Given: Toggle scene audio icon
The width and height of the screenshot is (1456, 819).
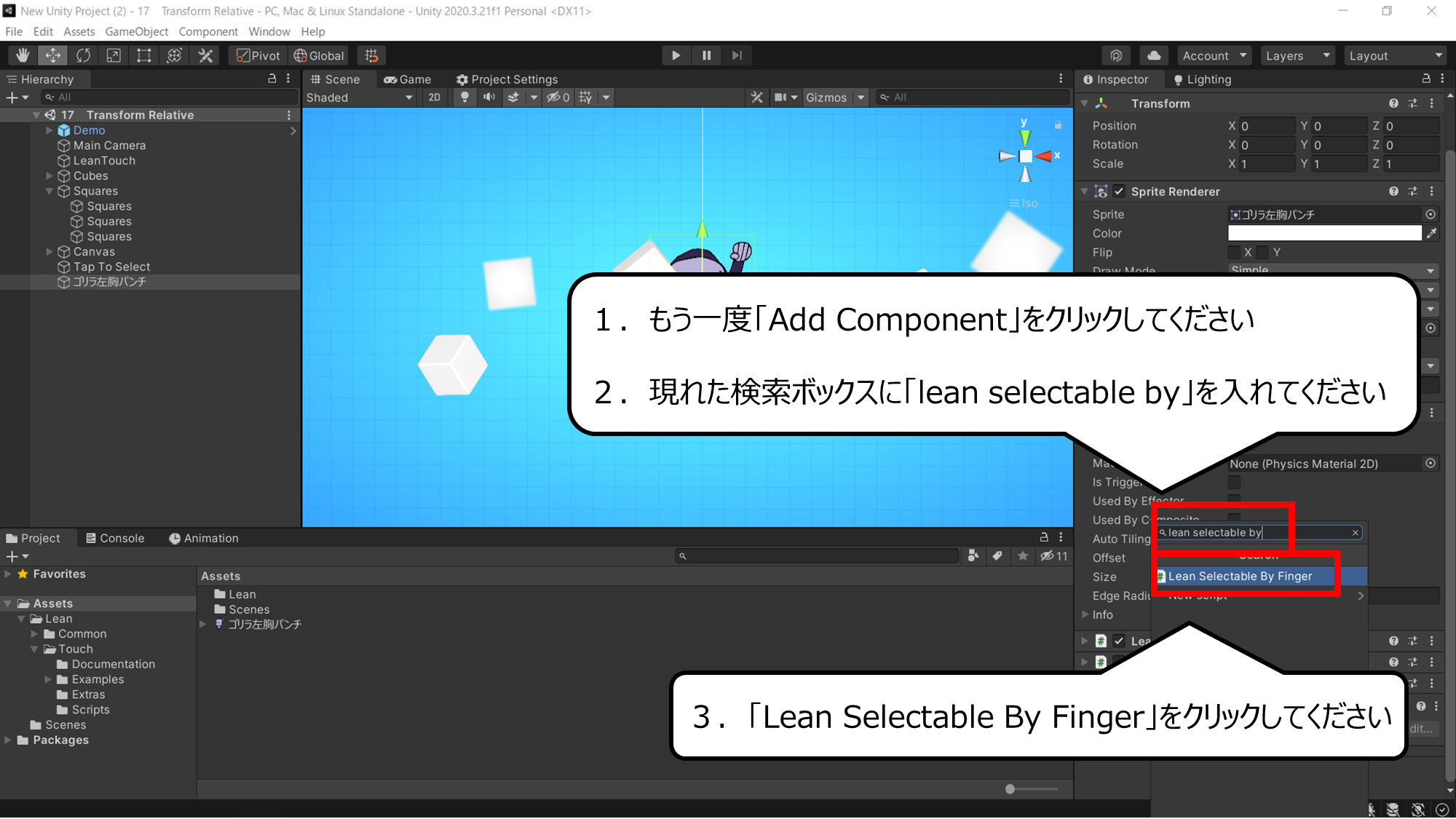Looking at the screenshot, I should point(489,97).
